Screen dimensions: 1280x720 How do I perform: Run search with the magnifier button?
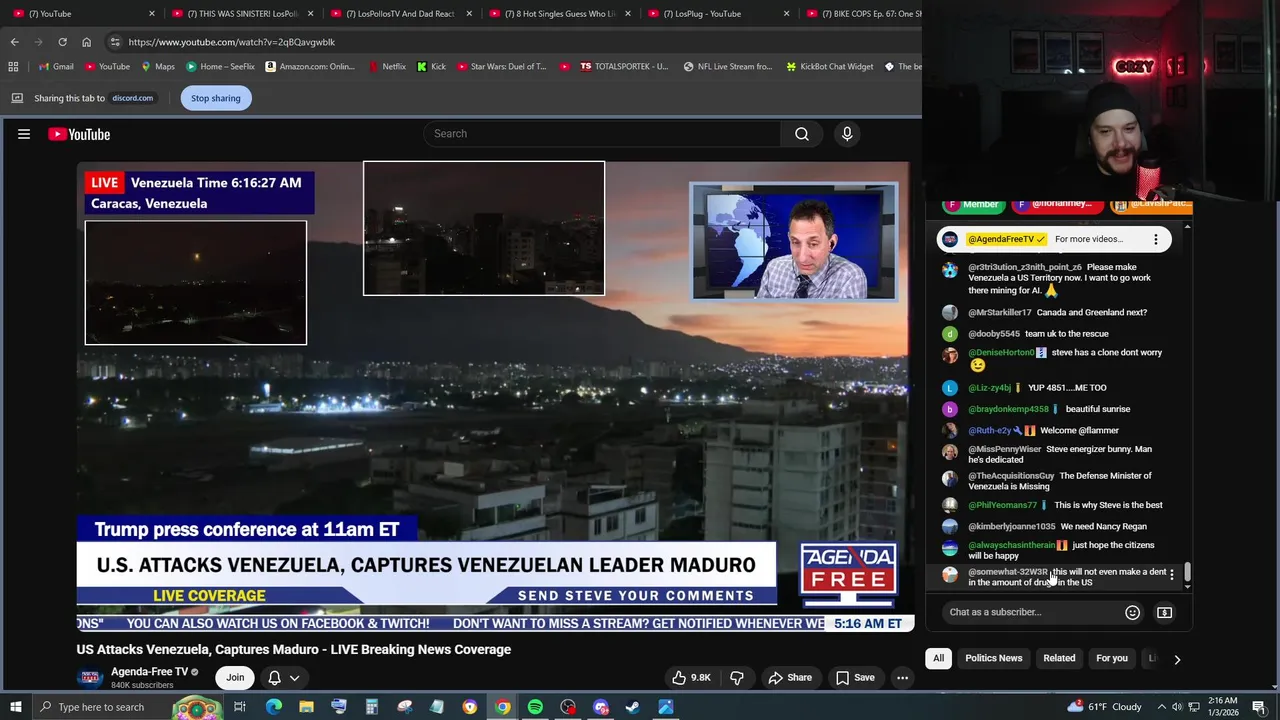pyautogui.click(x=802, y=134)
